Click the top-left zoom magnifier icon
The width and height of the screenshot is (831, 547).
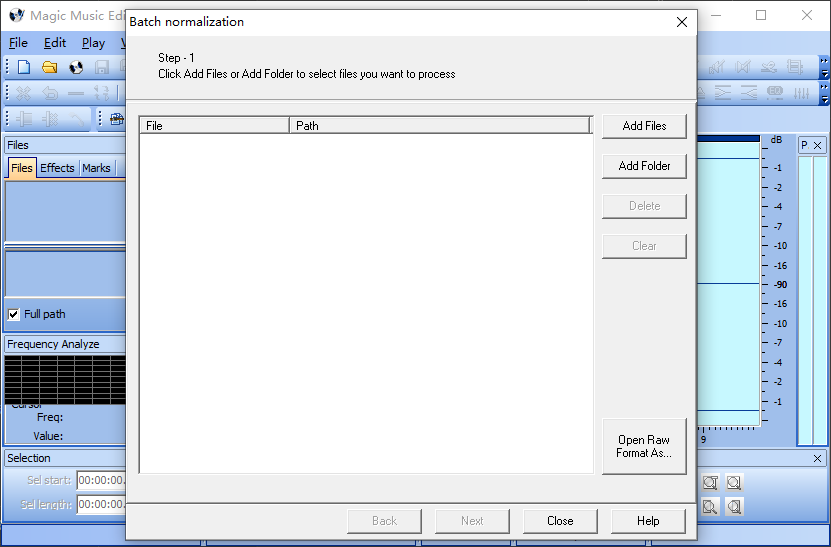(x=710, y=482)
